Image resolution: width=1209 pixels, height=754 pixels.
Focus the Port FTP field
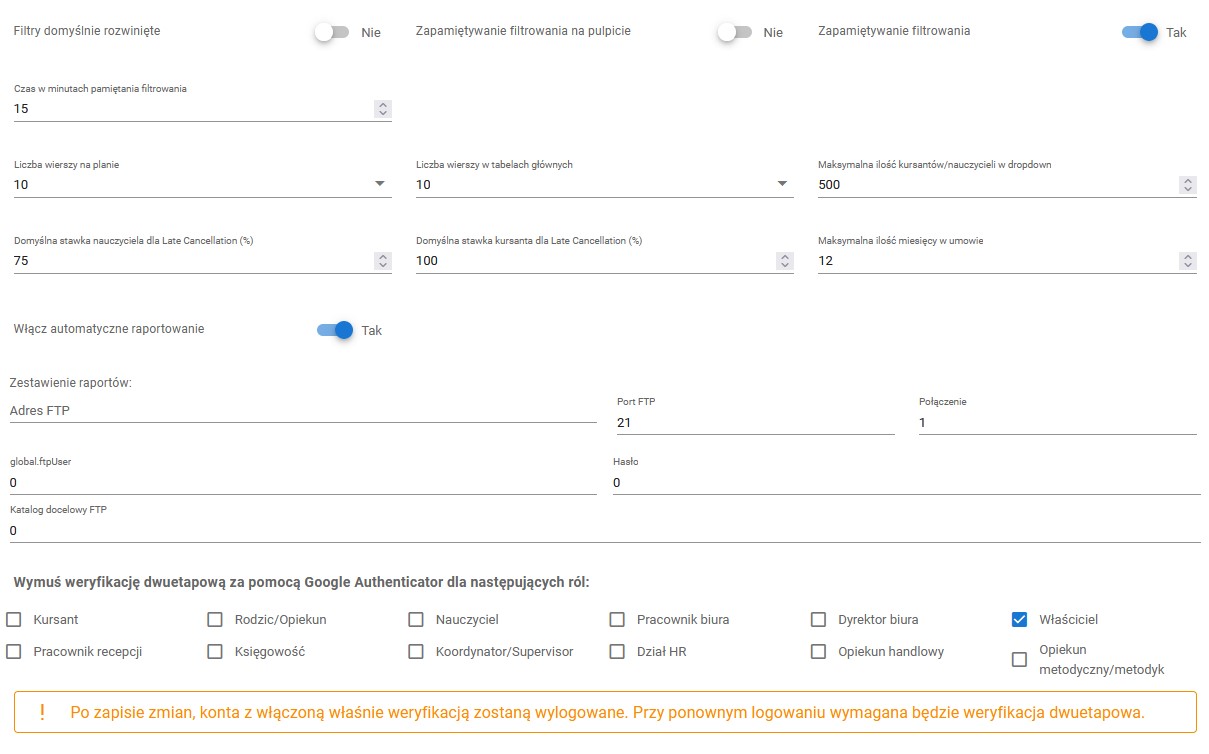pyautogui.click(x=756, y=423)
